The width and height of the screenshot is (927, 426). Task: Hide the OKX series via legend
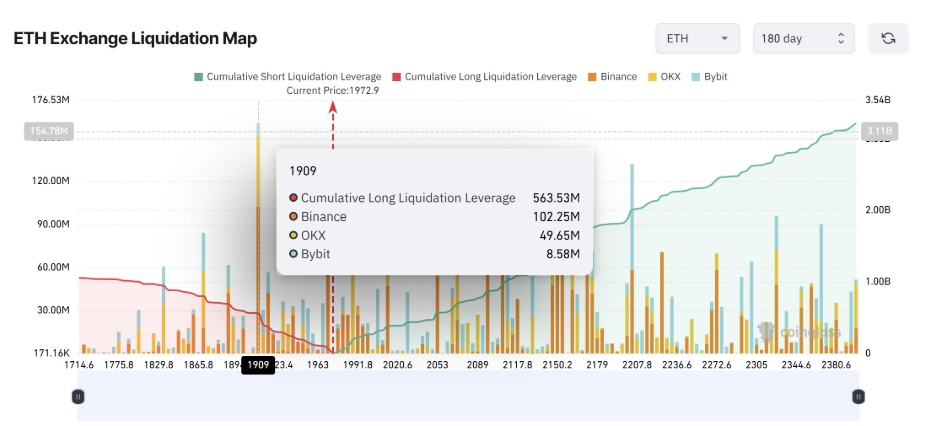pyautogui.click(x=664, y=77)
